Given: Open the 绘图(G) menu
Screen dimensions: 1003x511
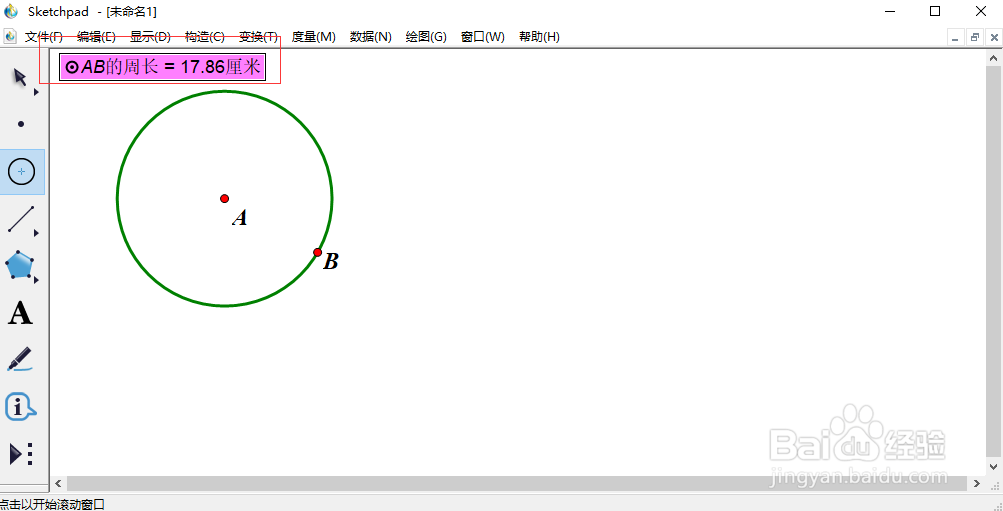Looking at the screenshot, I should 426,37.
